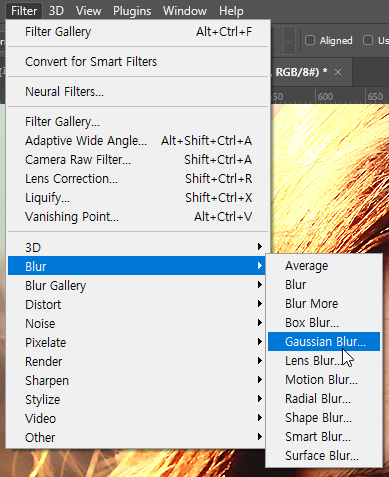Choose Vanishing Point...
Viewport: 389px width, 477px height.
[x=138, y=217]
